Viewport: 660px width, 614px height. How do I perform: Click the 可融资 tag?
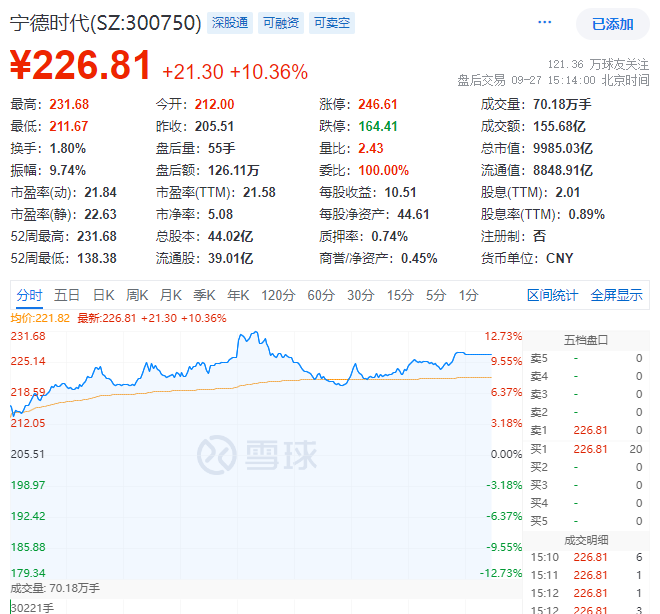(281, 23)
